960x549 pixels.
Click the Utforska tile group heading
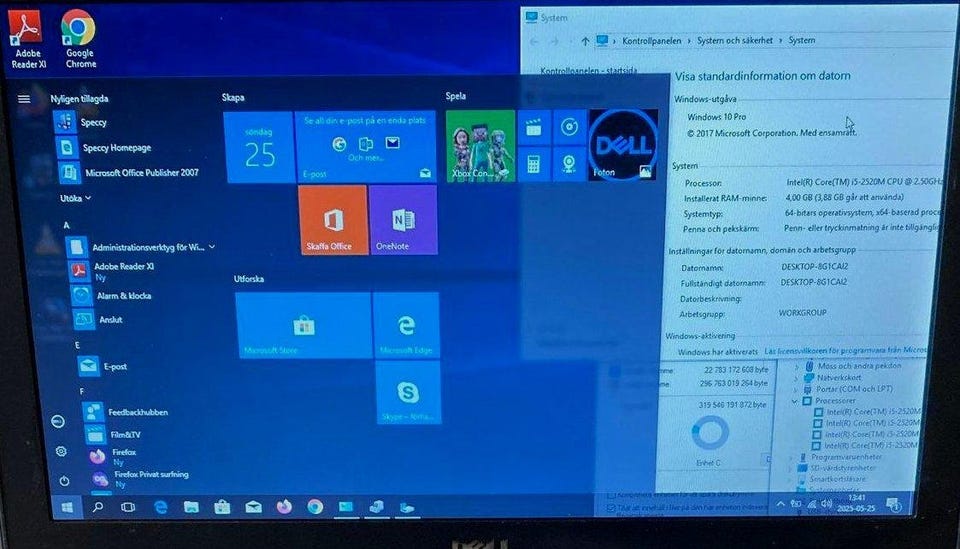click(x=249, y=279)
